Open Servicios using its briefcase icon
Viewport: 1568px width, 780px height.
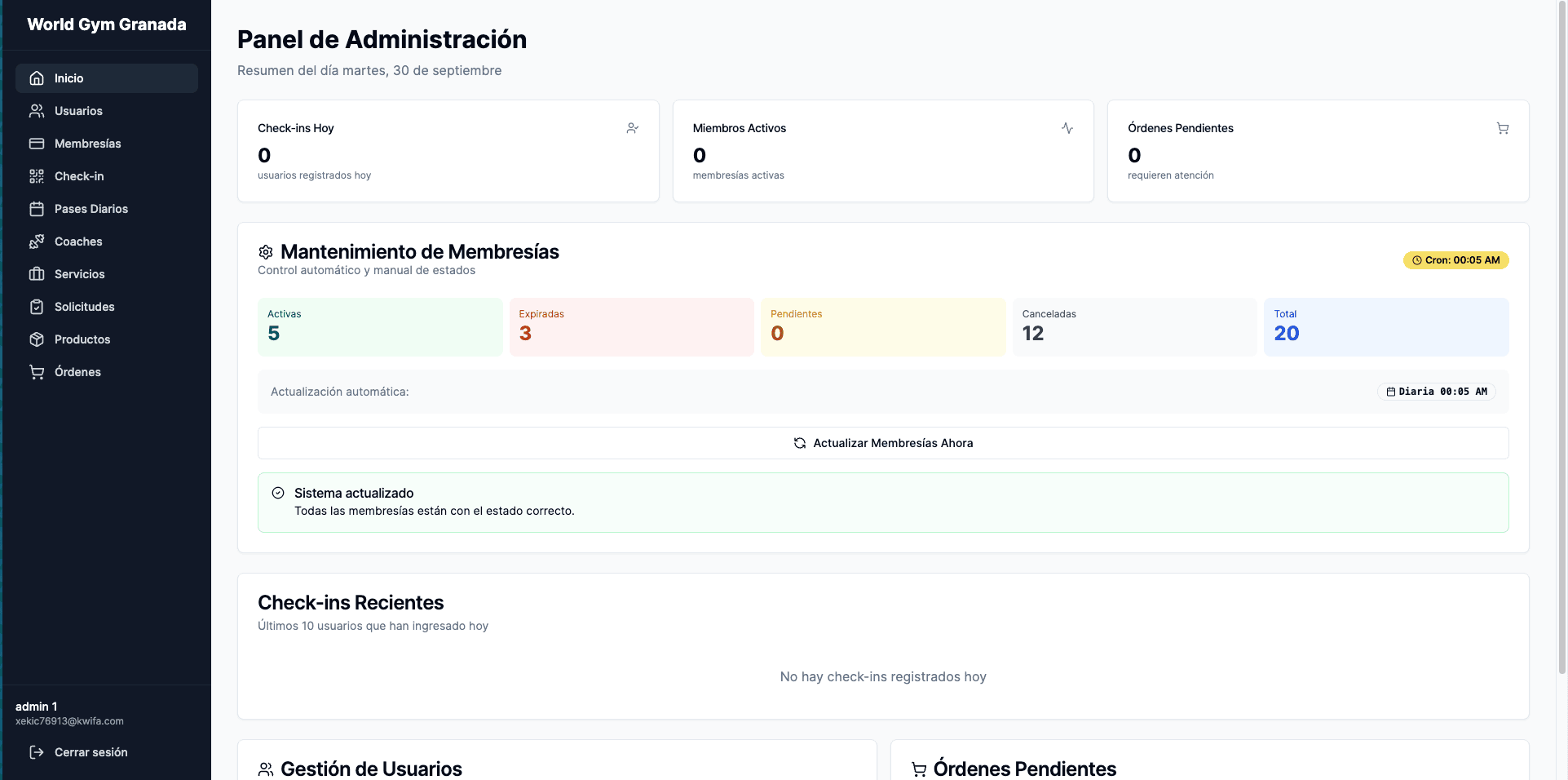pyautogui.click(x=37, y=274)
